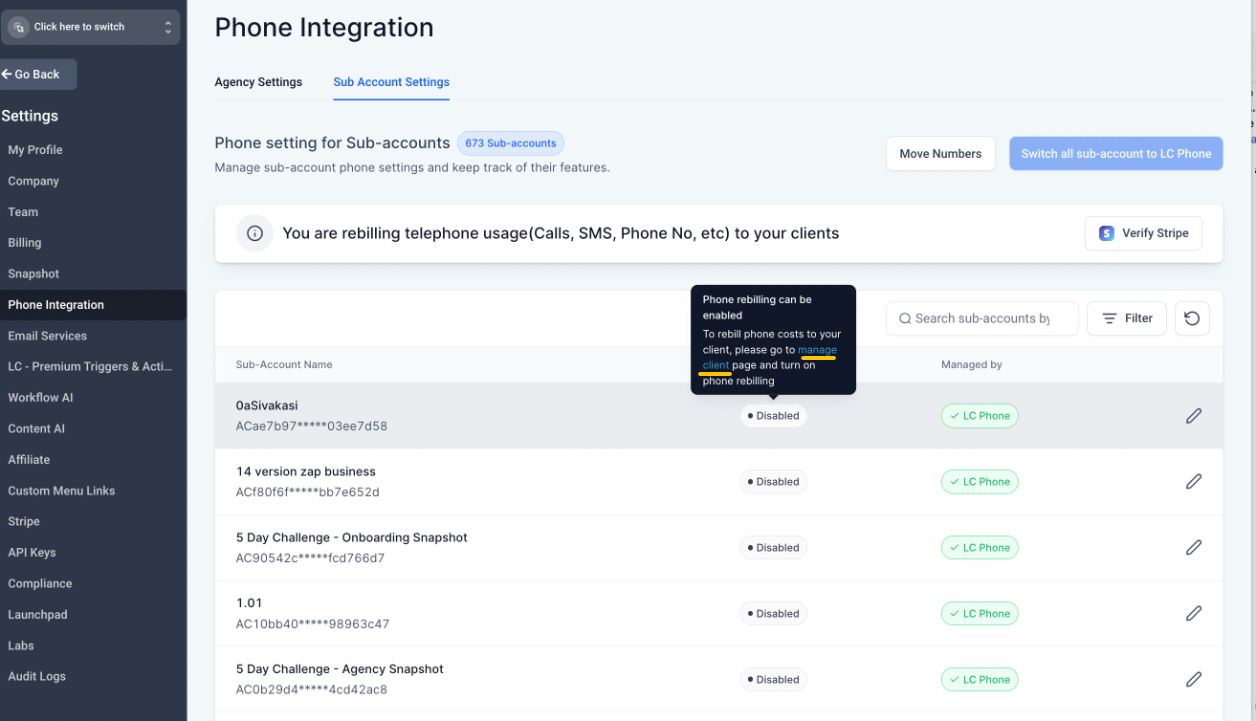1256x721 pixels.
Task: Focus the Search sub-accounts field
Action: [982, 318]
